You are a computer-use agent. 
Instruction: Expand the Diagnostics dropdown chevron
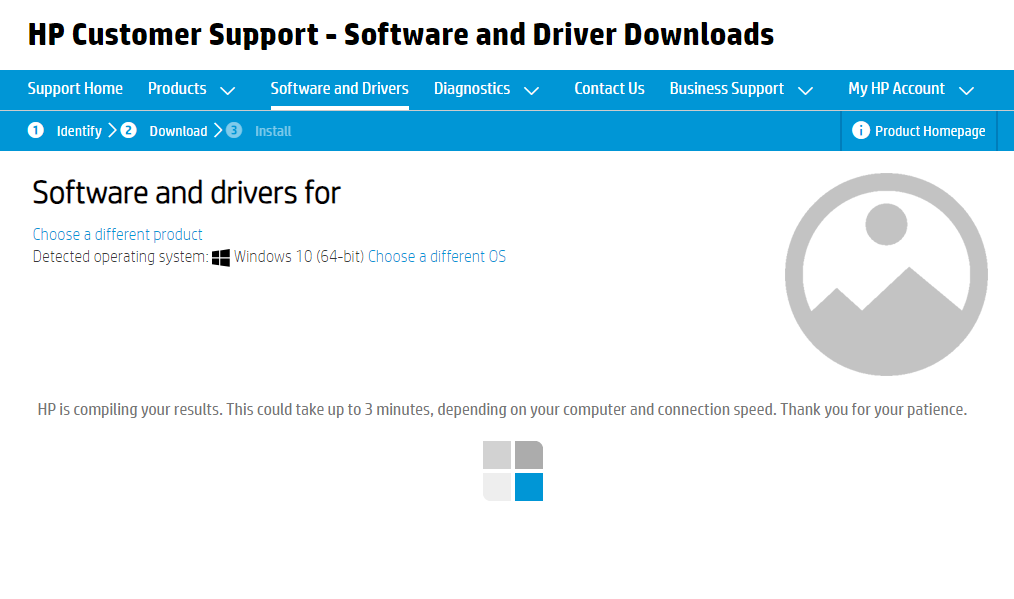click(532, 91)
